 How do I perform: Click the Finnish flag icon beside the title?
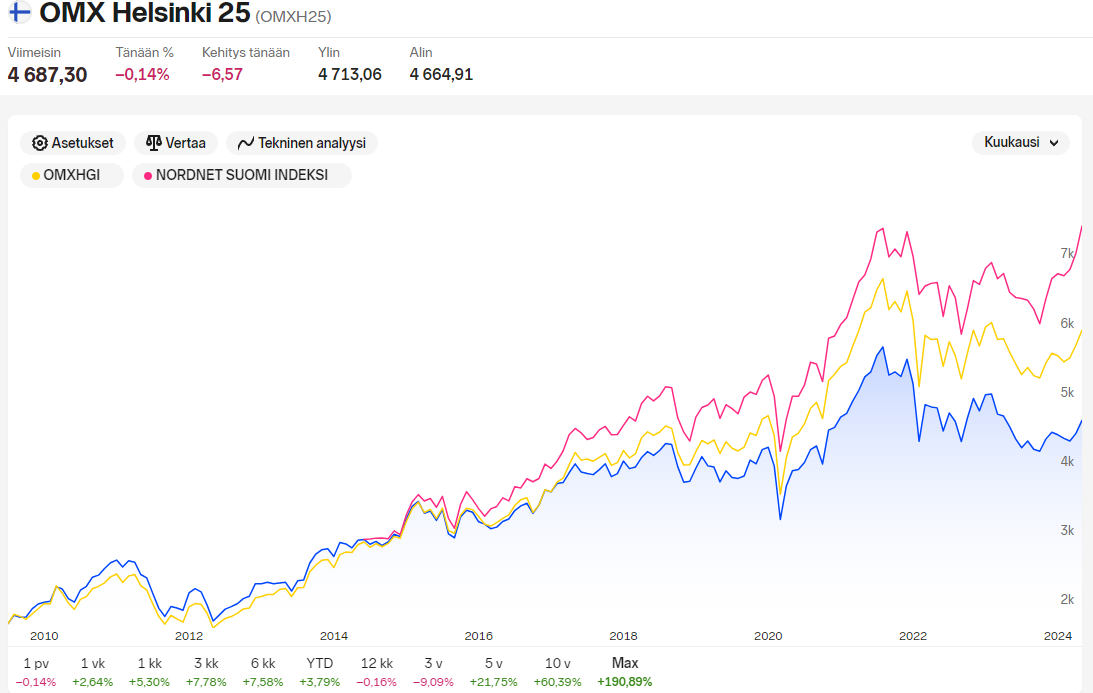pyautogui.click(x=20, y=12)
